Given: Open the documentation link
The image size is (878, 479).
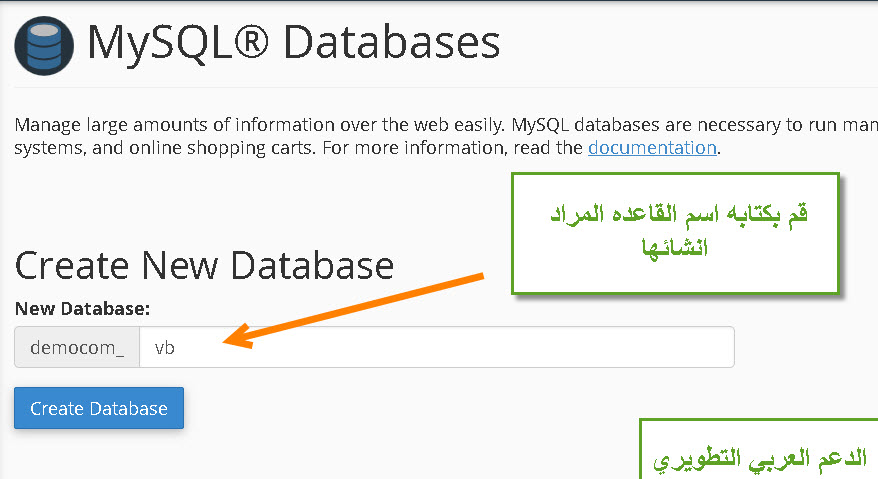Looking at the screenshot, I should click(652, 148).
